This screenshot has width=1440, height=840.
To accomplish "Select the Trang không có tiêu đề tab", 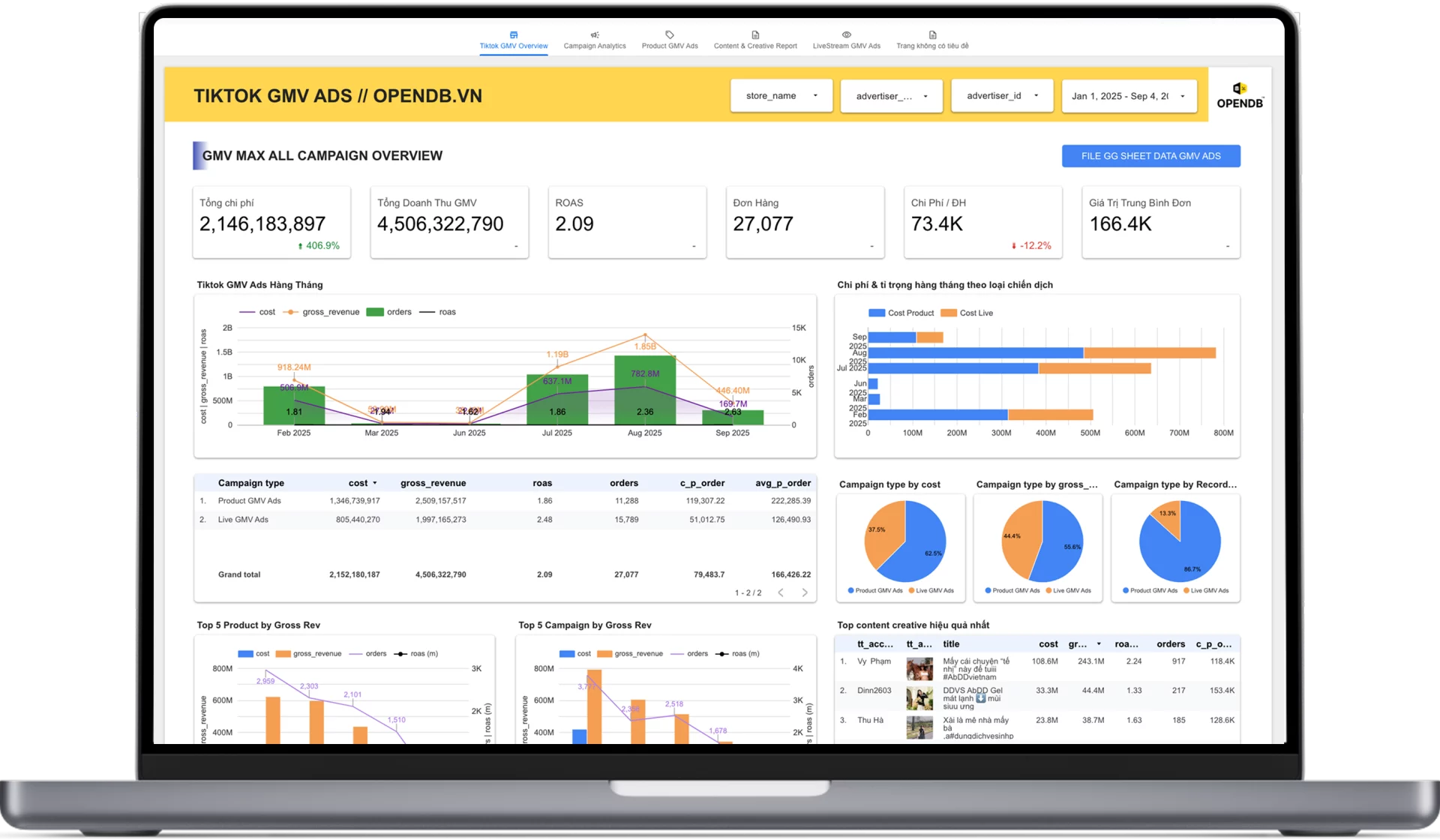I will pos(932,40).
